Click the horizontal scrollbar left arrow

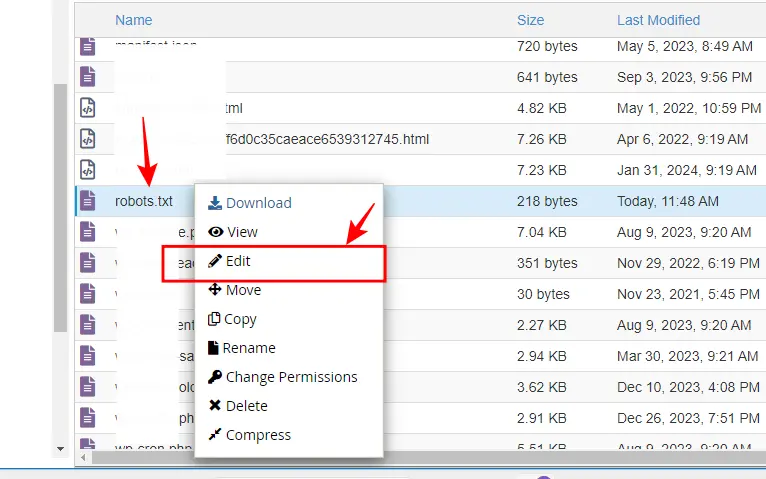tap(83, 458)
